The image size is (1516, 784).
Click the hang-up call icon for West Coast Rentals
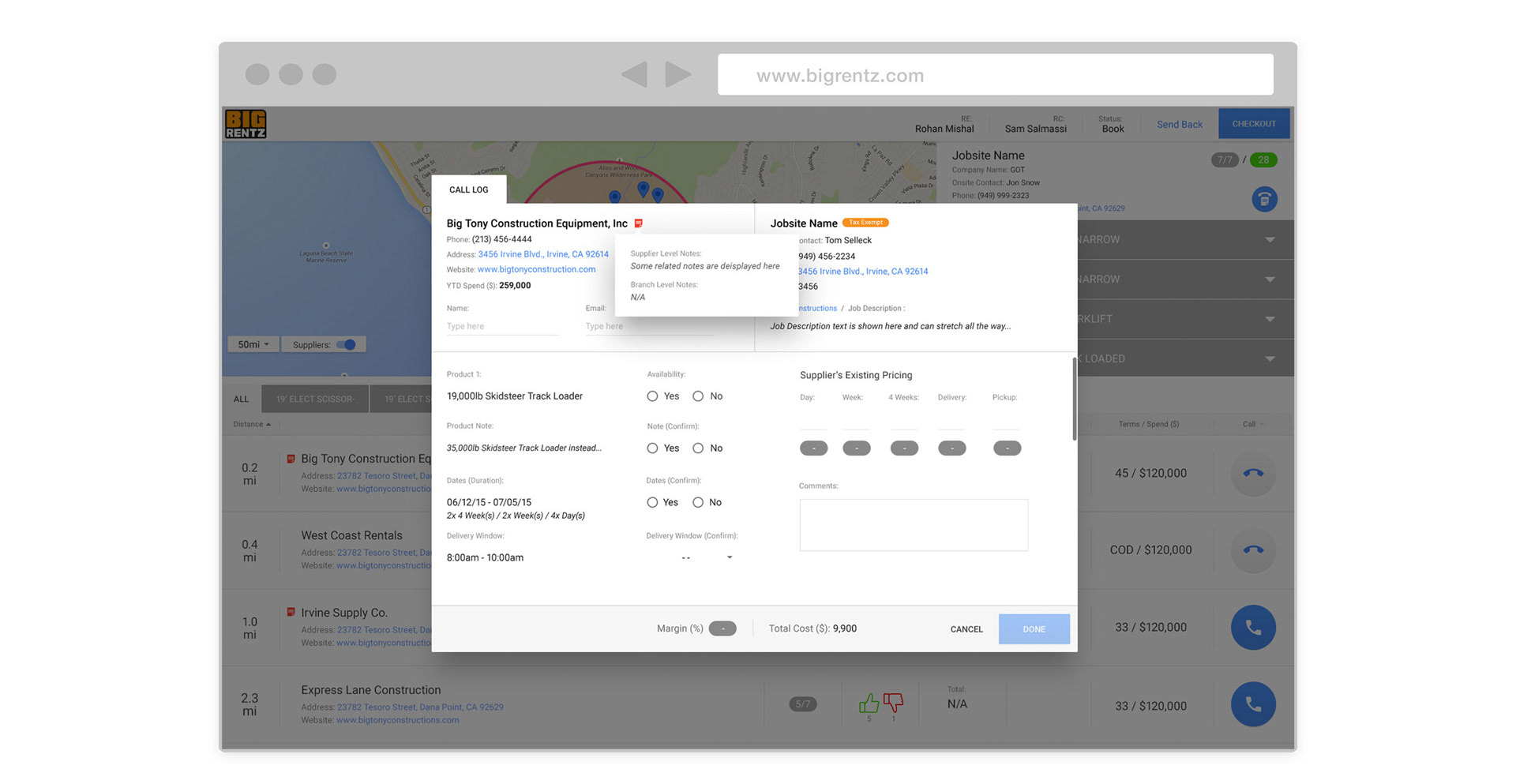(1253, 550)
